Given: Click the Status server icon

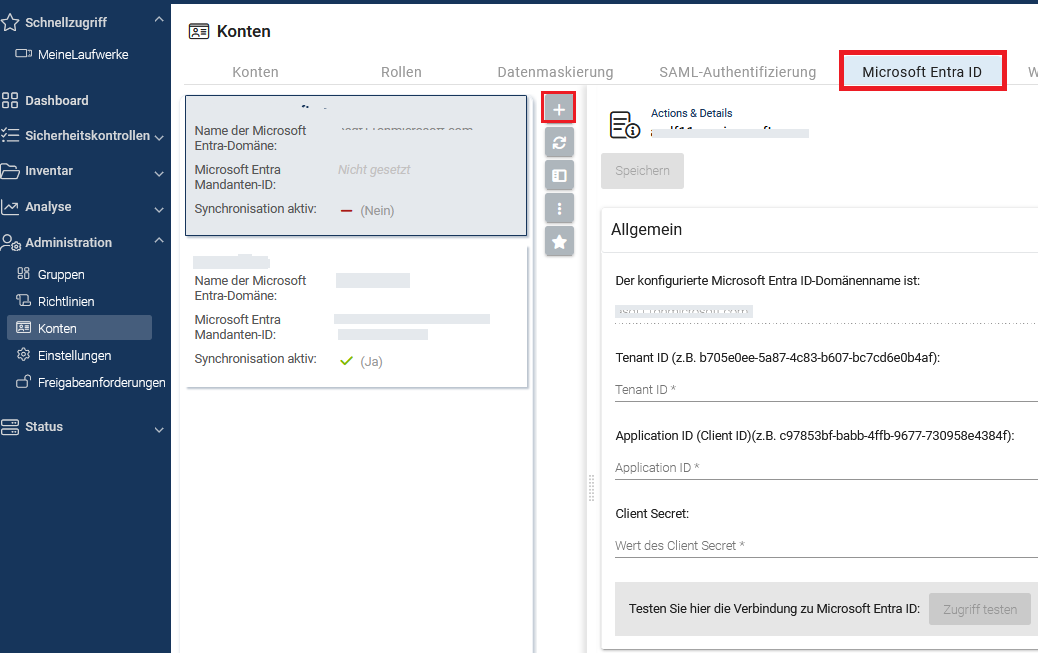Looking at the screenshot, I should [10, 427].
